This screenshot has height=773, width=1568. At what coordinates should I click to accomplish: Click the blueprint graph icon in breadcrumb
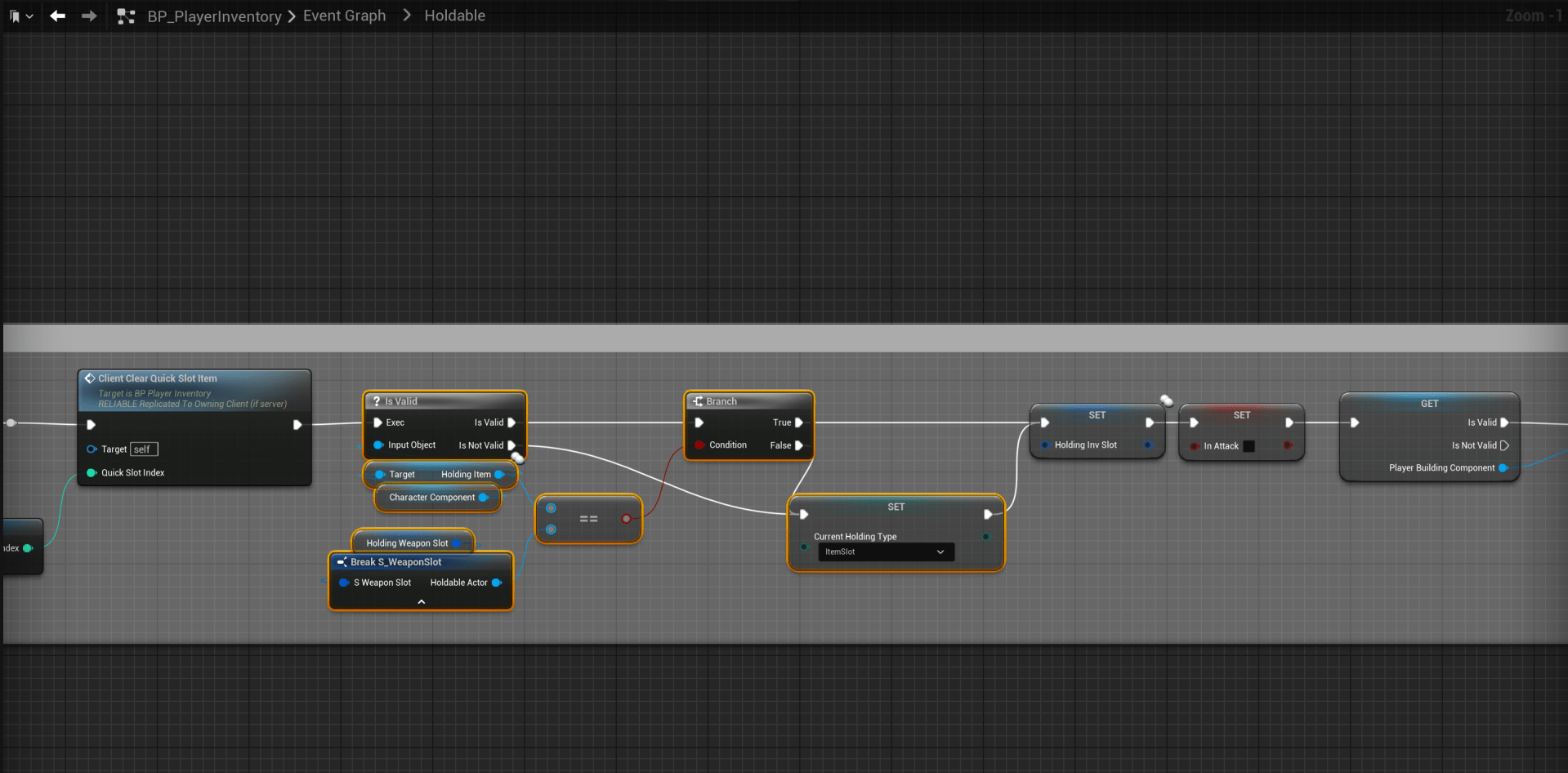pyautogui.click(x=126, y=16)
